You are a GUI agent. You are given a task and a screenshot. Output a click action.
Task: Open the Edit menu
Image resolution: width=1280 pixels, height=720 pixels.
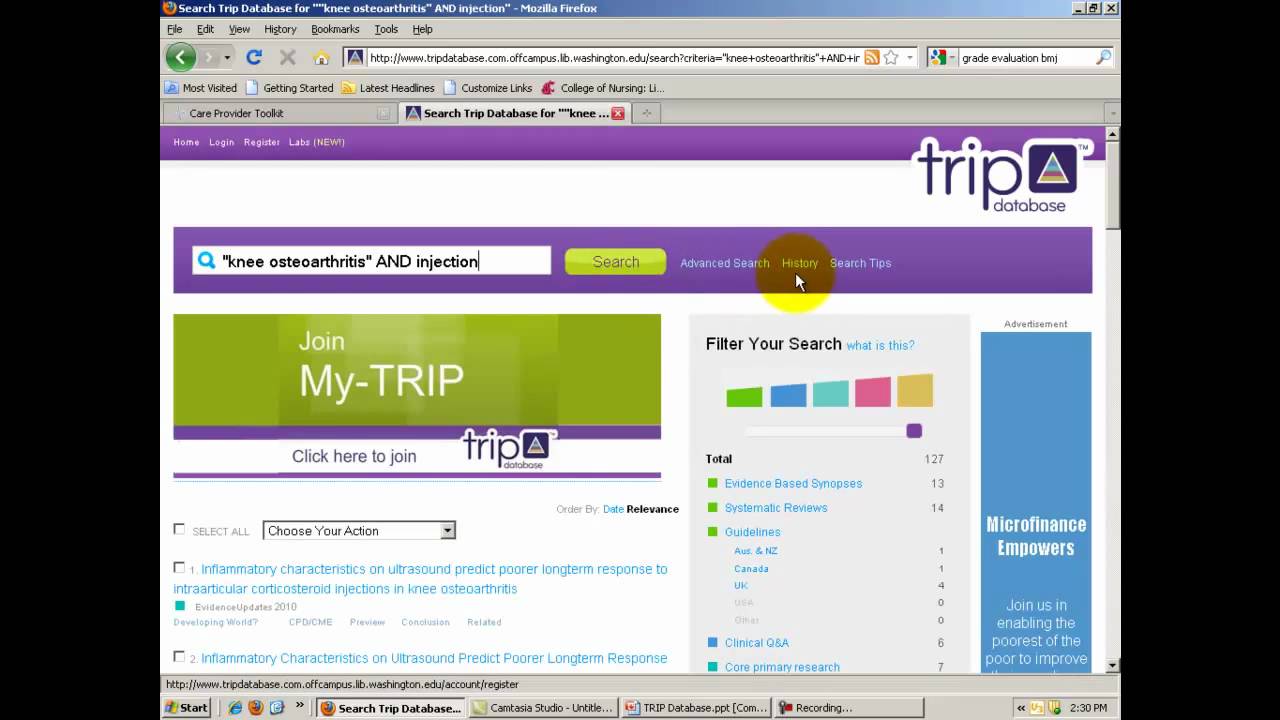coord(205,29)
